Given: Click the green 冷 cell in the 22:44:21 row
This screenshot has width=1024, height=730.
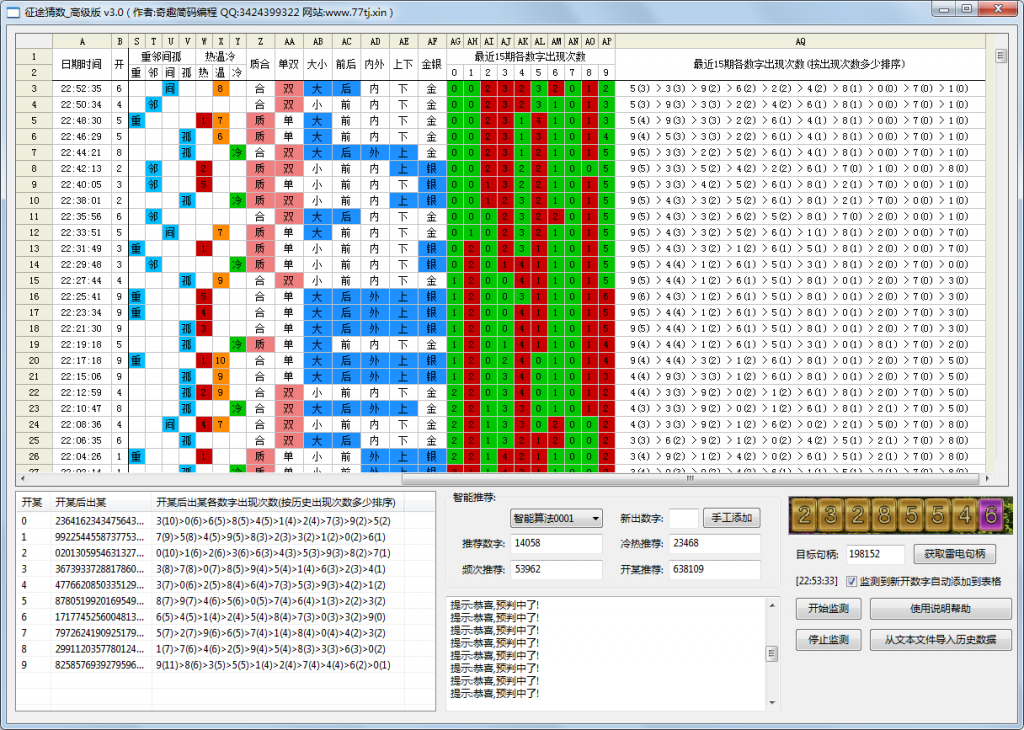Looking at the screenshot, I should coord(237,153).
